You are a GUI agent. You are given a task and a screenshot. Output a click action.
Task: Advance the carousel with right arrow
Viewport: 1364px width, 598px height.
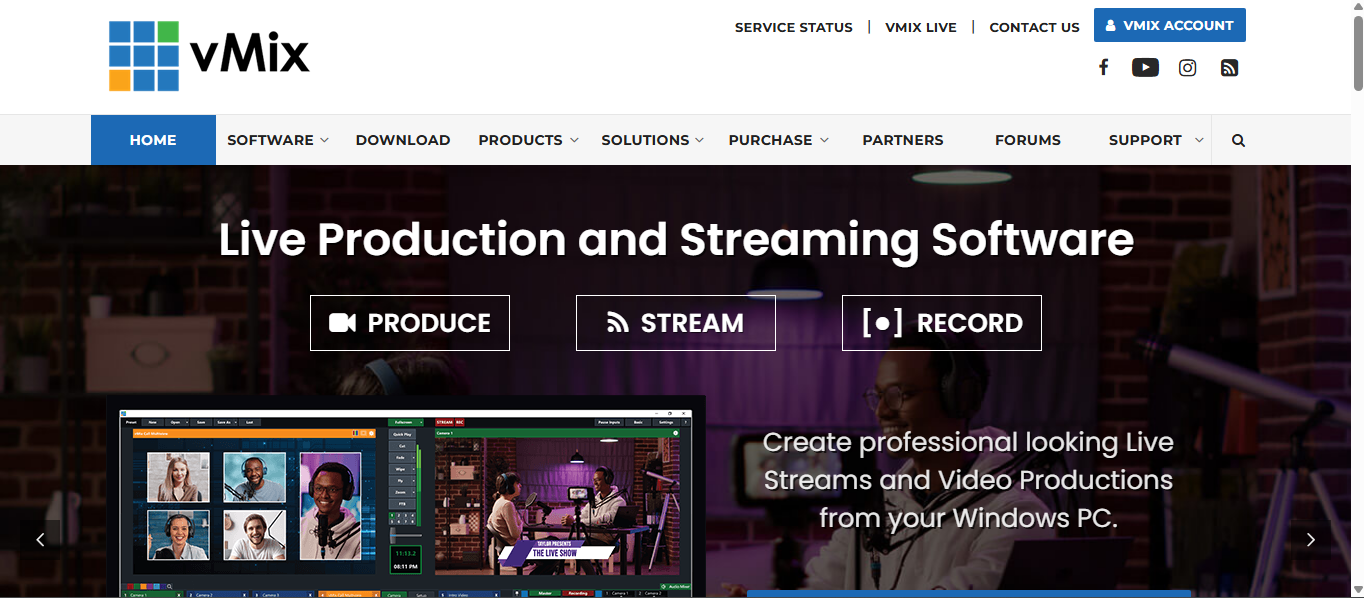1311,539
